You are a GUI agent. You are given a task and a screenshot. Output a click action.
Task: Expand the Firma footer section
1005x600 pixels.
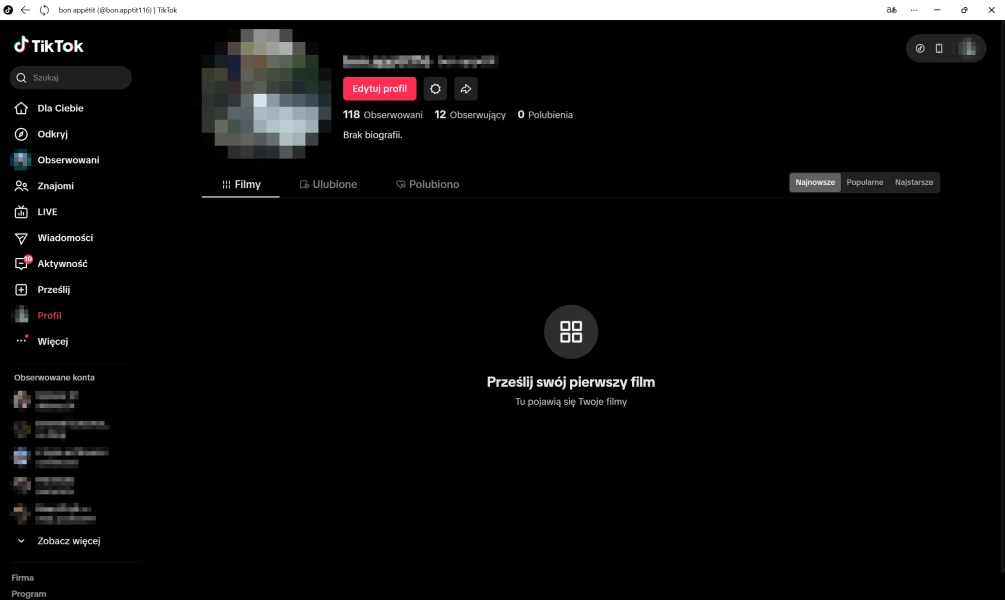[x=23, y=577]
